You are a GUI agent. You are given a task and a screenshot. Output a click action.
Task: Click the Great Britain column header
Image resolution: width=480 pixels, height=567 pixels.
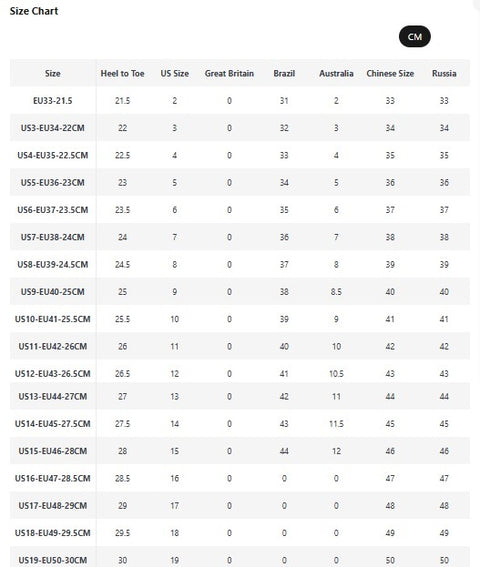229,73
